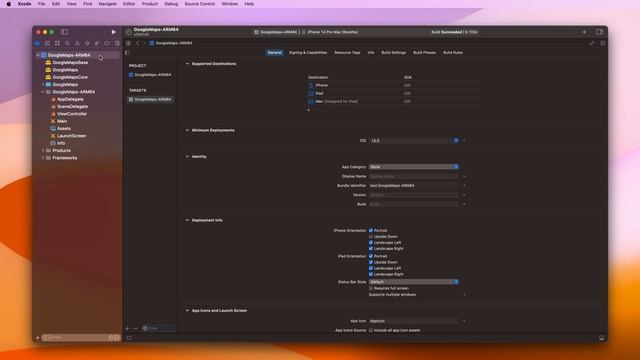Select LaunchScreen storyboard in navigator
Screen dimensions: 640x360
[x=71, y=136]
